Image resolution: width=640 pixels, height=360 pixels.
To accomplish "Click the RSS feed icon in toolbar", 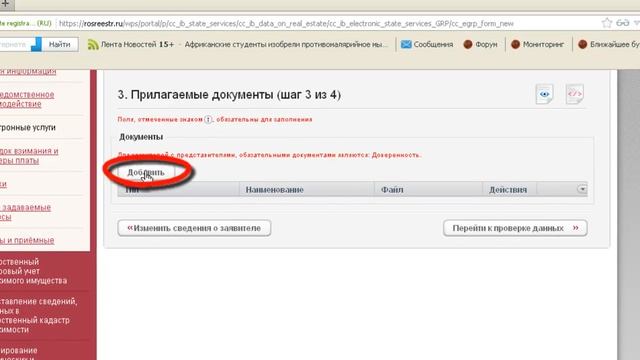I will [x=93, y=44].
